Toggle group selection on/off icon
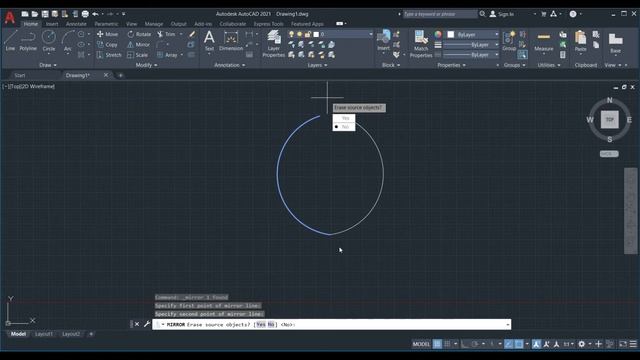This screenshot has width=640, height=360. [522, 55]
